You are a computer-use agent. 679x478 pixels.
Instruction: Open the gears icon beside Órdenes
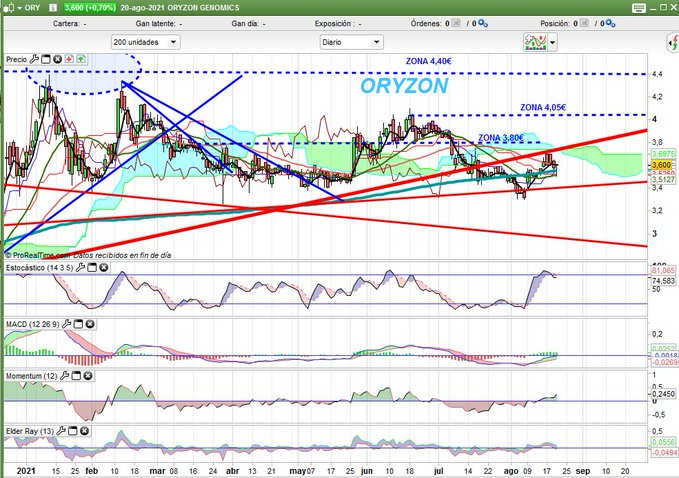[x=483, y=23]
